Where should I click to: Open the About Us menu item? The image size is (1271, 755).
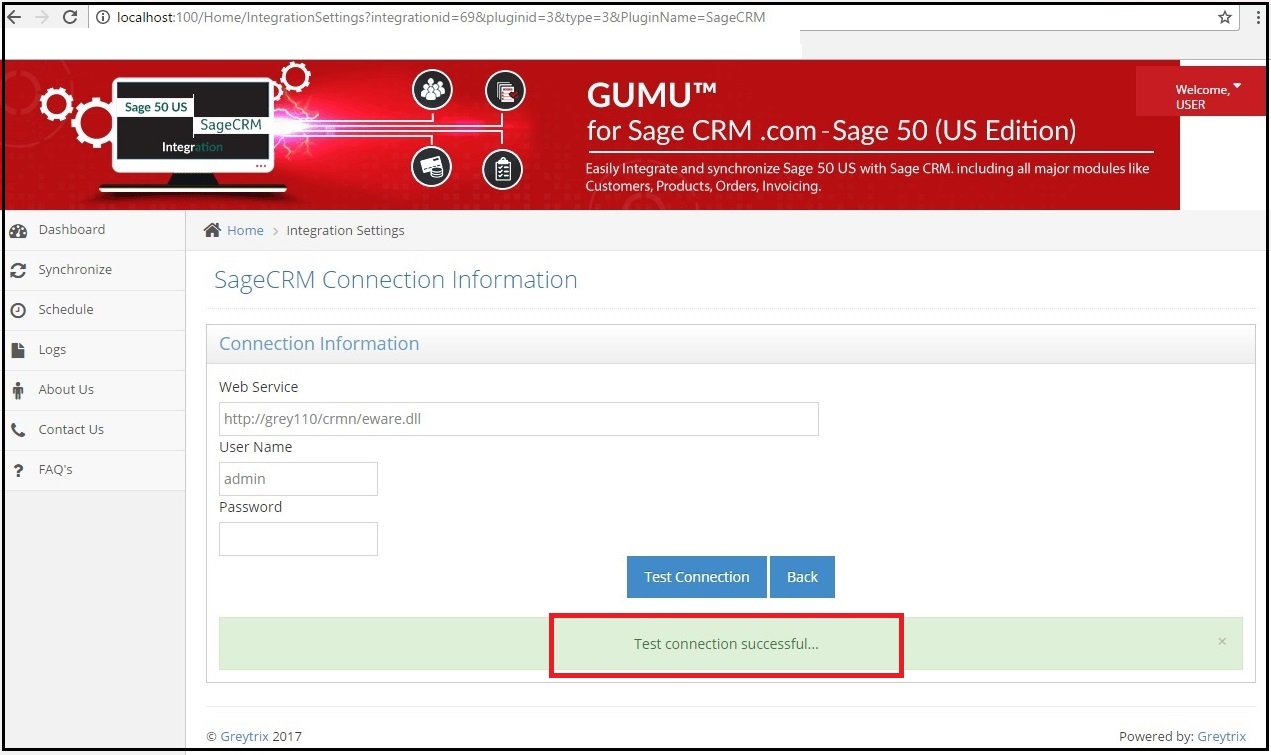click(94, 390)
